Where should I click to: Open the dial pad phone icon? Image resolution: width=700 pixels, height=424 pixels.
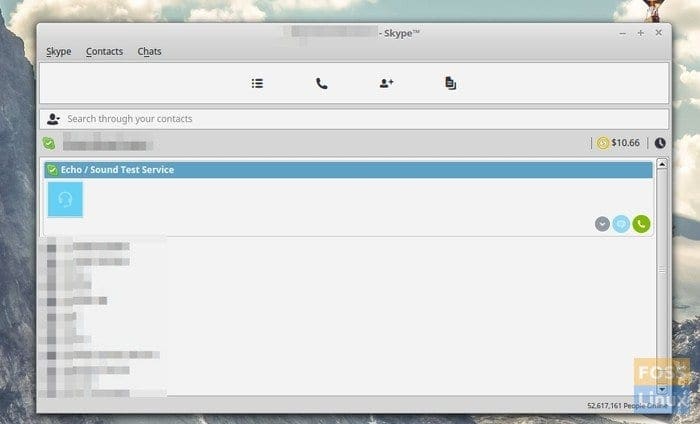[321, 83]
